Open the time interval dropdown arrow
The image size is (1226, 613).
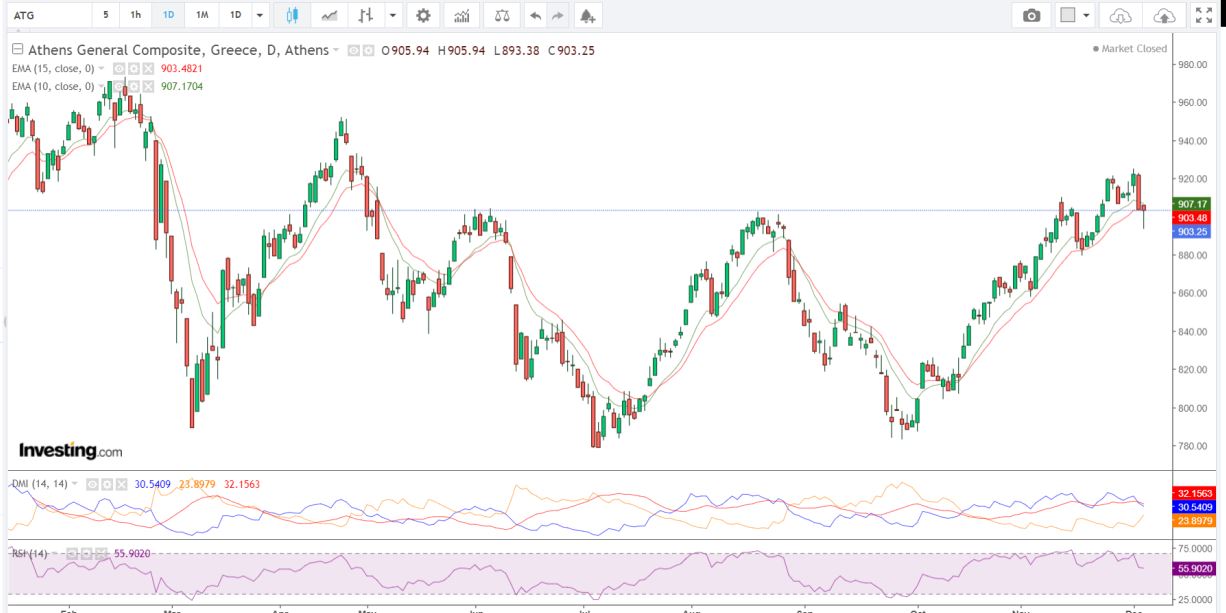260,15
